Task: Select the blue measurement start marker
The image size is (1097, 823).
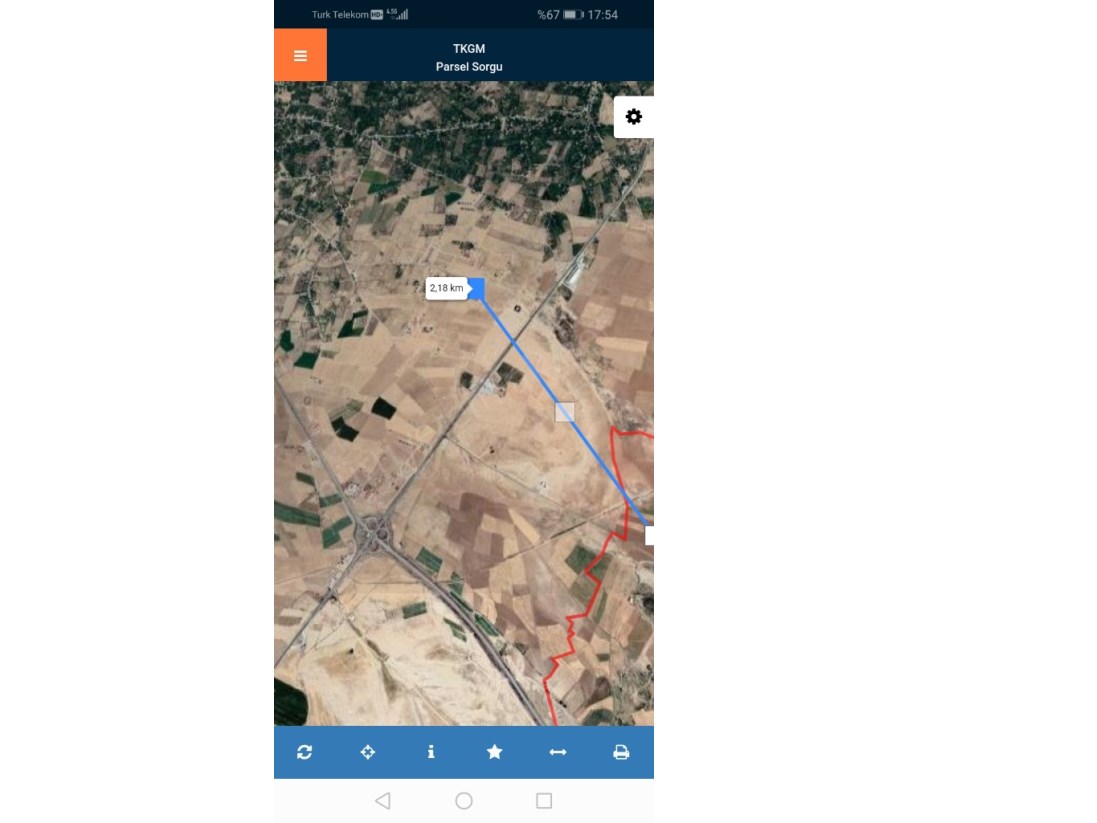Action: (x=477, y=288)
